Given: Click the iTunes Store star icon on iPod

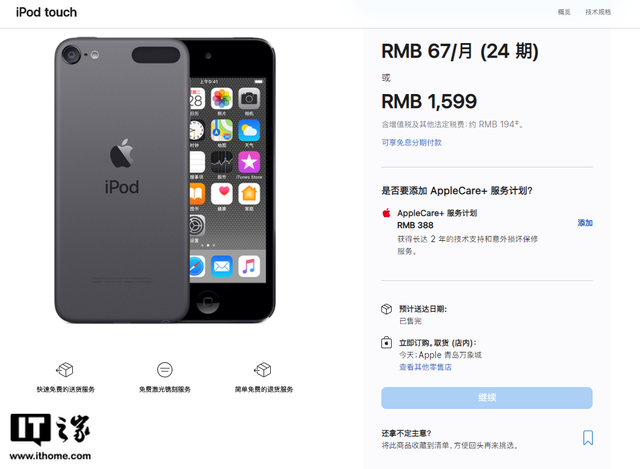Looking at the screenshot, I should tap(249, 162).
